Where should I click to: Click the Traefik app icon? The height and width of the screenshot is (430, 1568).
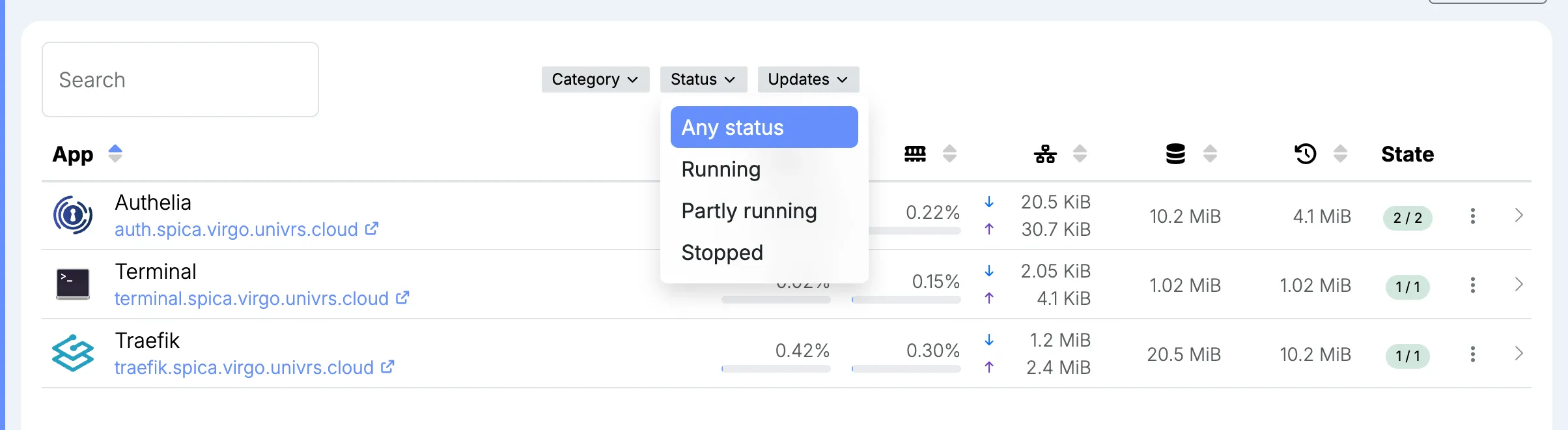(x=73, y=353)
